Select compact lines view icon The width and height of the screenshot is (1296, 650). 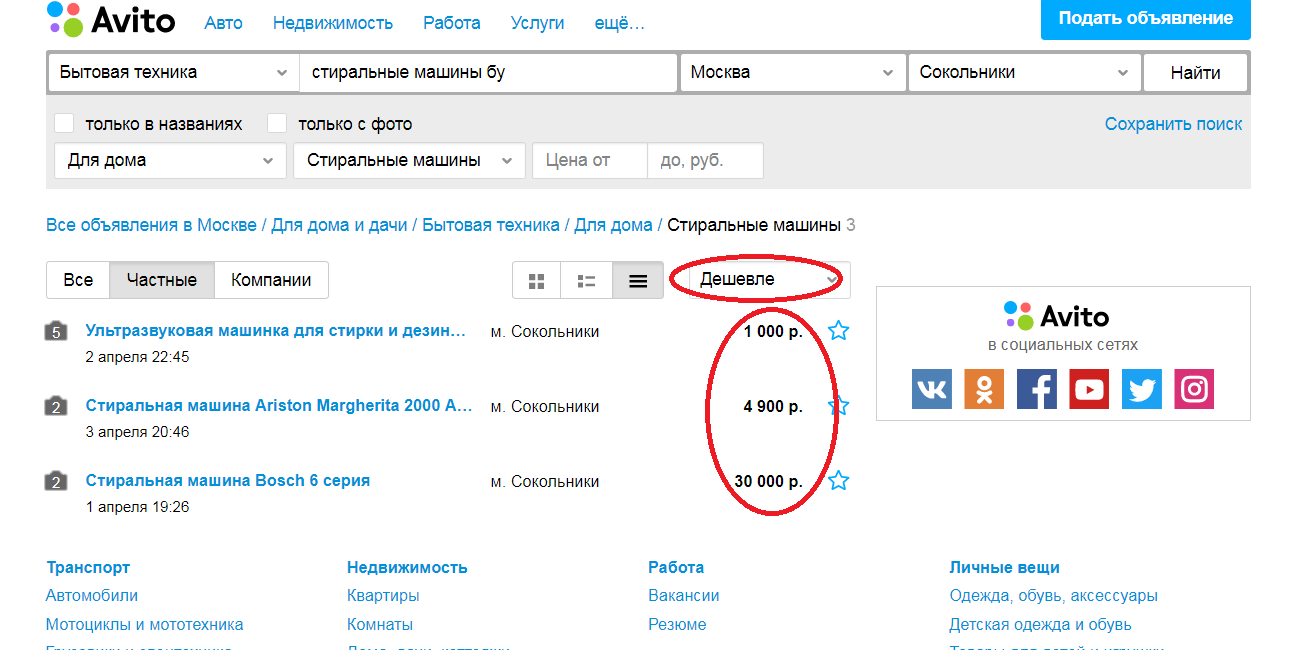click(638, 280)
